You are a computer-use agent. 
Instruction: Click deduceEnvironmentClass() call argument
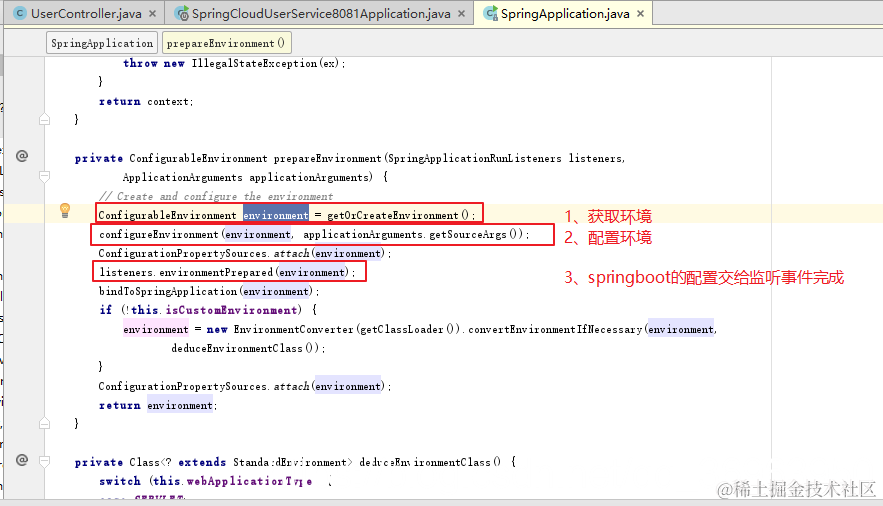pos(245,348)
